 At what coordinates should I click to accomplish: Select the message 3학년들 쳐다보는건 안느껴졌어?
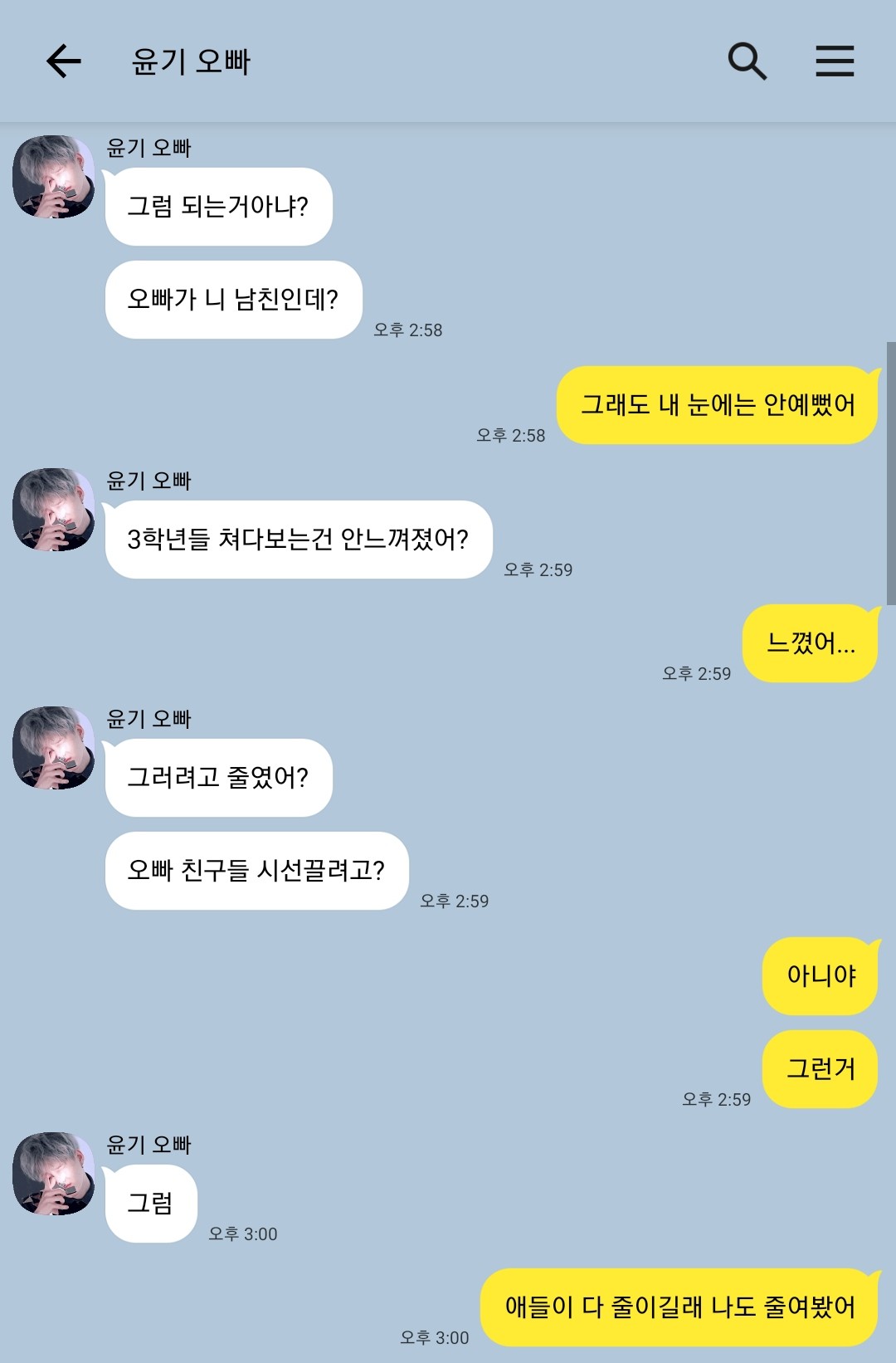tap(299, 540)
